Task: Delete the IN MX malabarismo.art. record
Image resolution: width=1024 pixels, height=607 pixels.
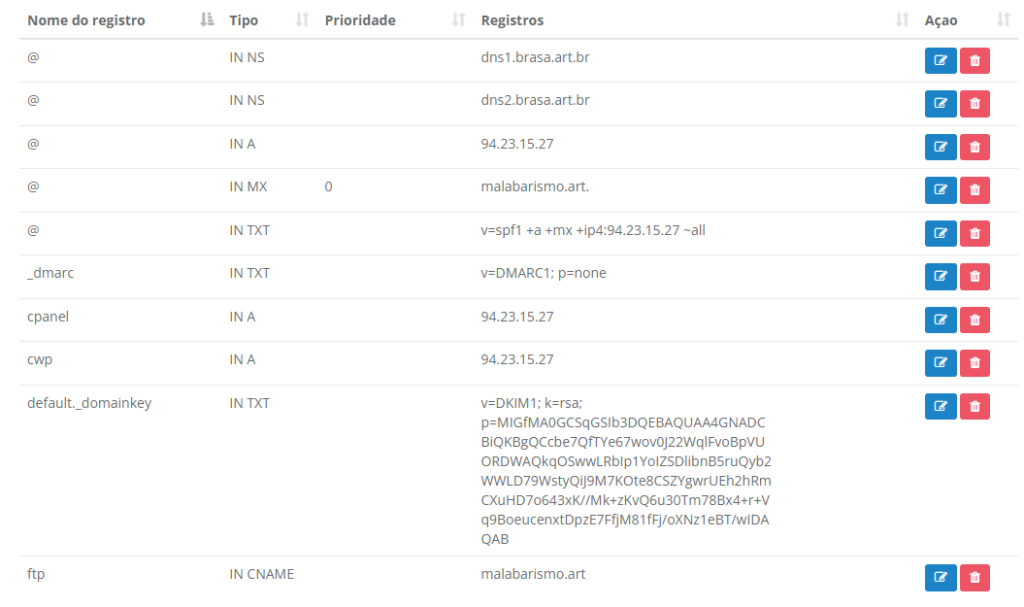Action: [x=974, y=190]
